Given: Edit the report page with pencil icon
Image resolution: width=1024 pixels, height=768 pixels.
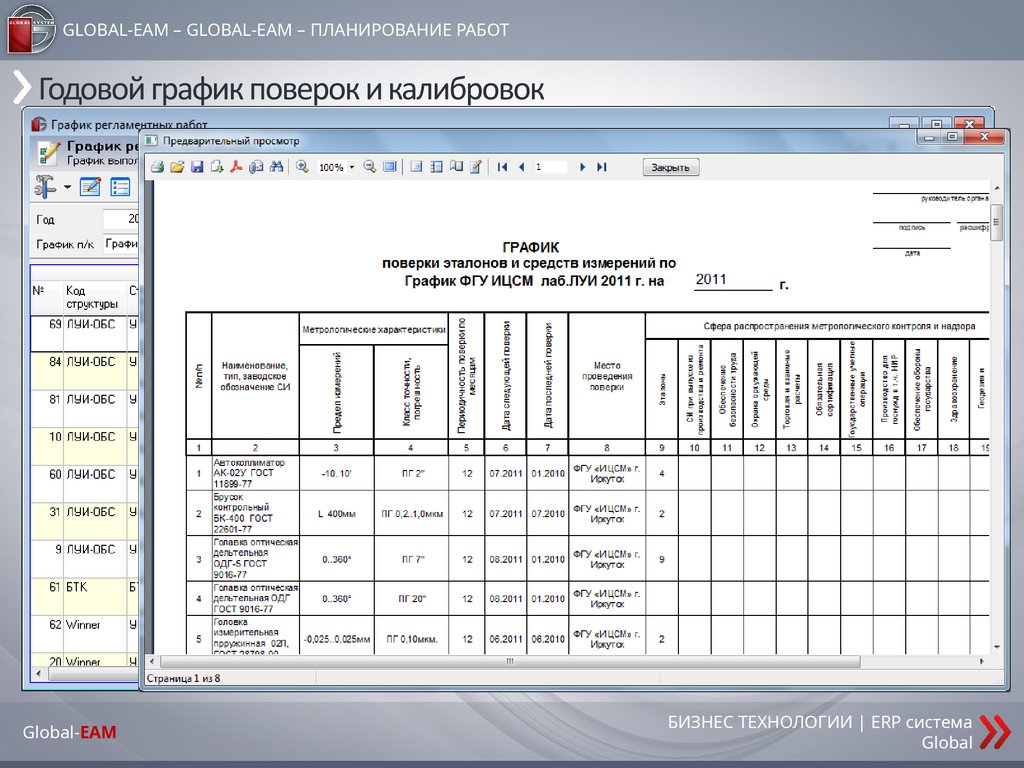Looking at the screenshot, I should tap(476, 167).
